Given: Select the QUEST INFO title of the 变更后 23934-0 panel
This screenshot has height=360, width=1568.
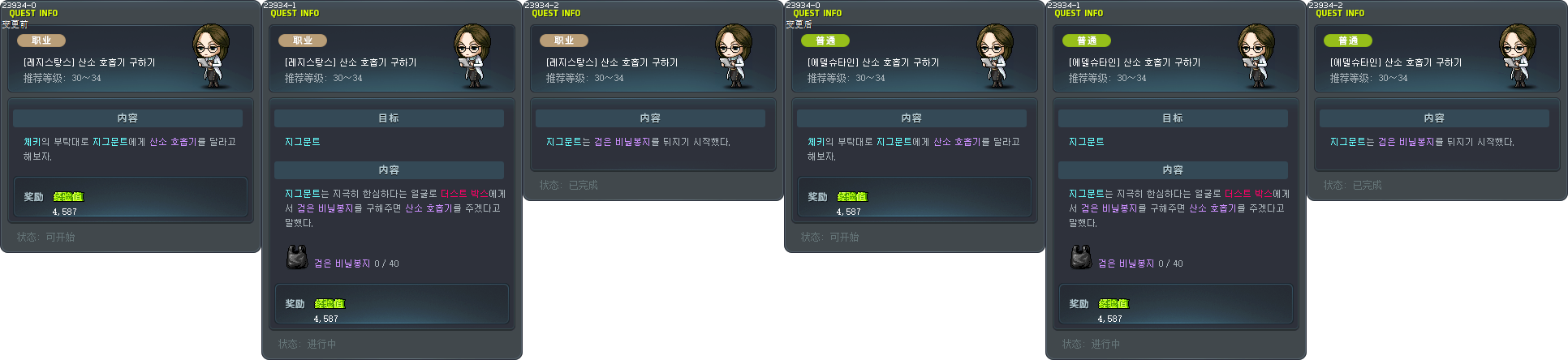Looking at the screenshot, I should tap(817, 14).
